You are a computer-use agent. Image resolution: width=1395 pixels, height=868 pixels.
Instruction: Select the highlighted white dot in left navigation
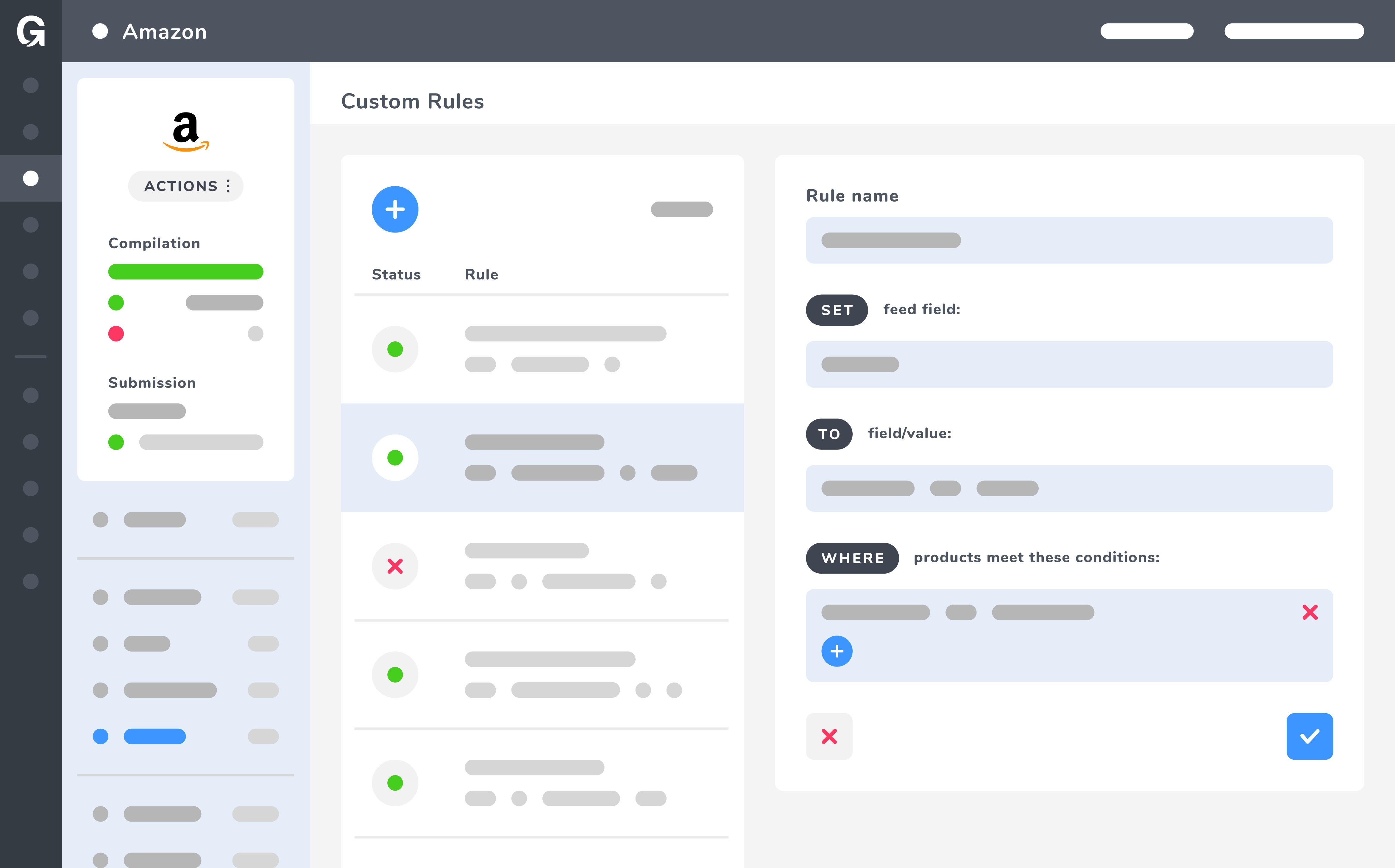click(30, 178)
